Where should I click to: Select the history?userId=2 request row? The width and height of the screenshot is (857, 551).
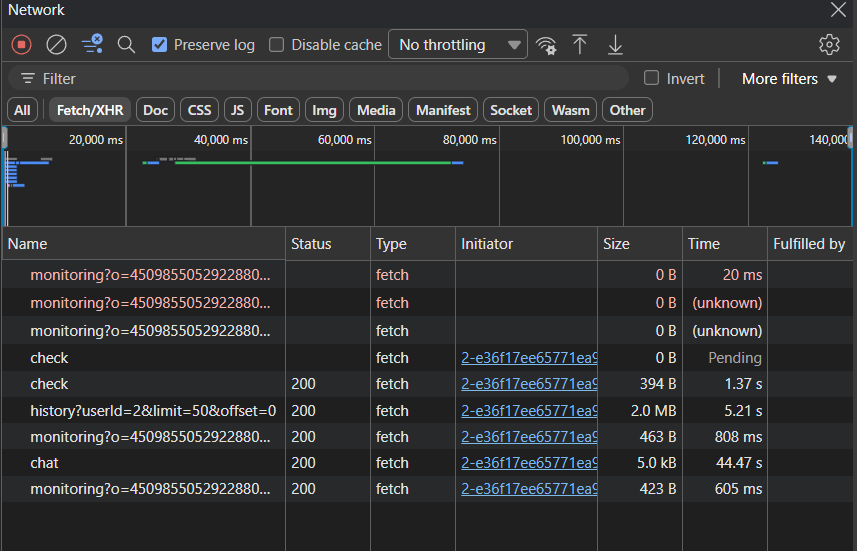[x=152, y=411]
